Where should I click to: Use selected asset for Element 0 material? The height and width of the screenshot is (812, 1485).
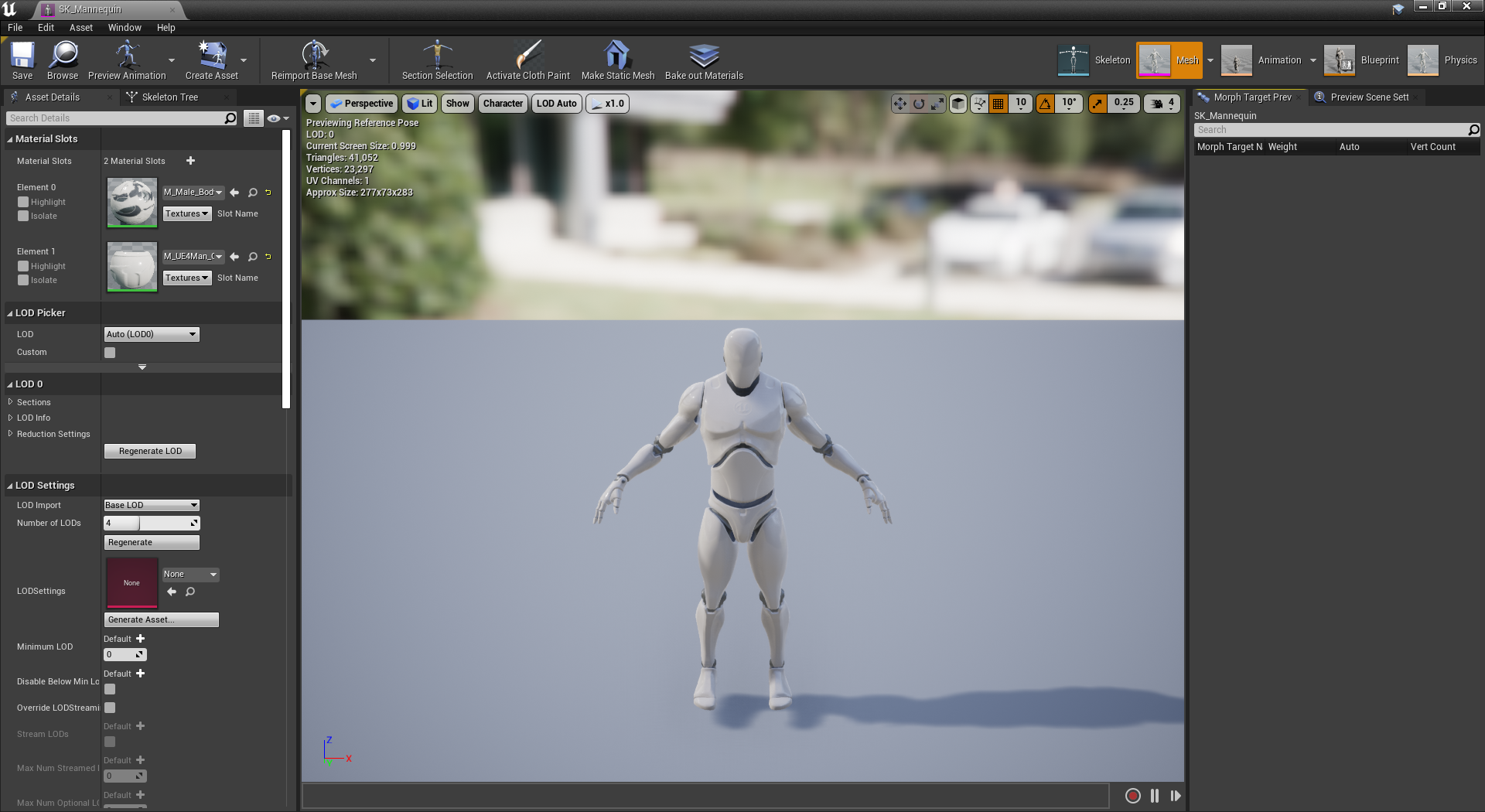234,193
